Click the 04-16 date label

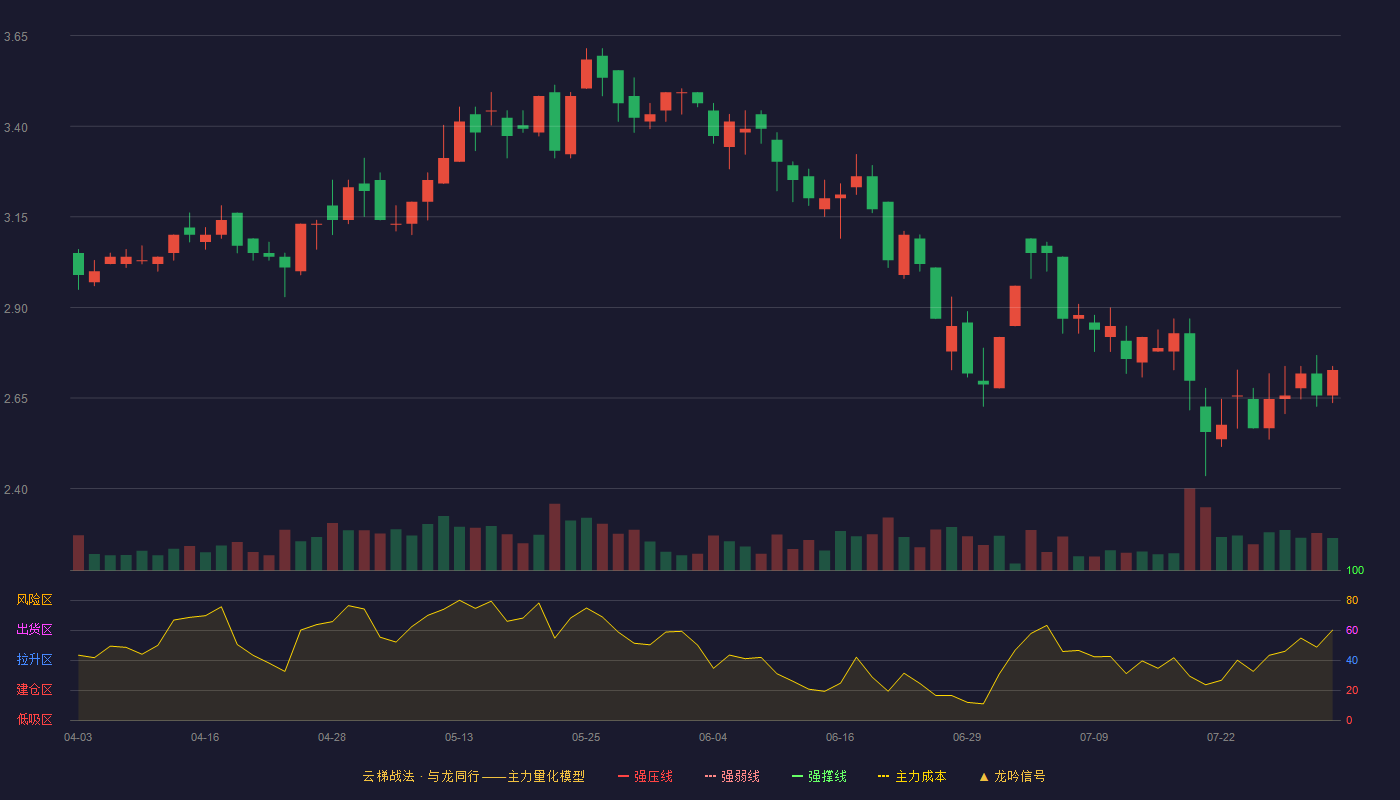click(205, 737)
